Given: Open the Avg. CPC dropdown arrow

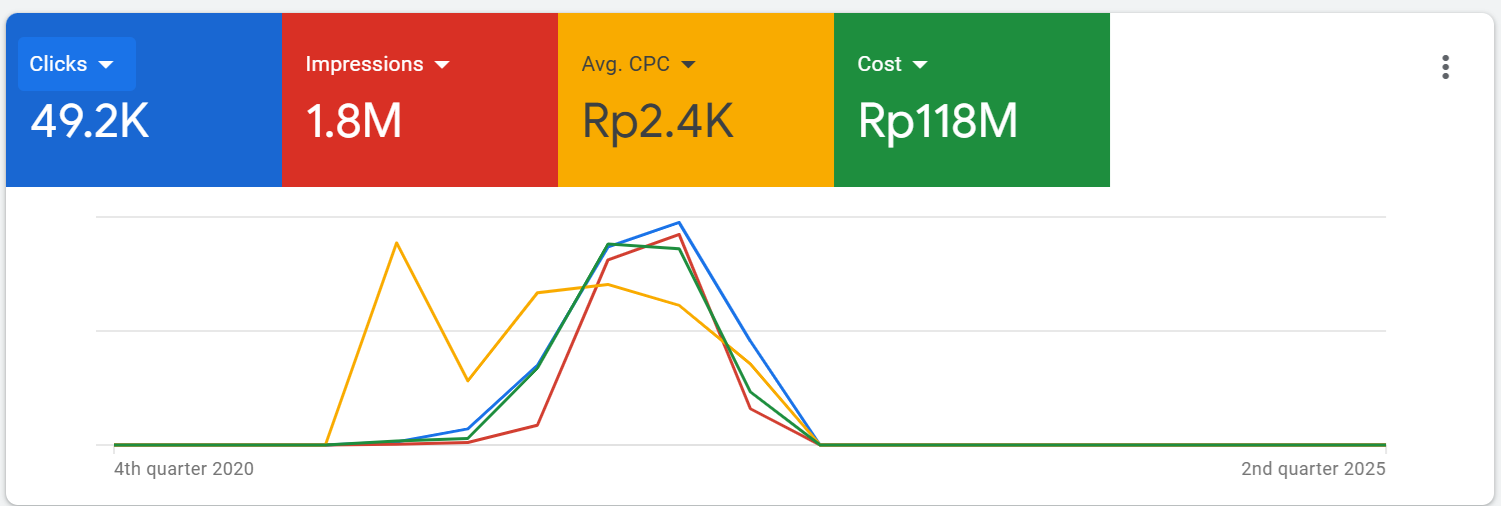Looking at the screenshot, I should (x=688, y=65).
